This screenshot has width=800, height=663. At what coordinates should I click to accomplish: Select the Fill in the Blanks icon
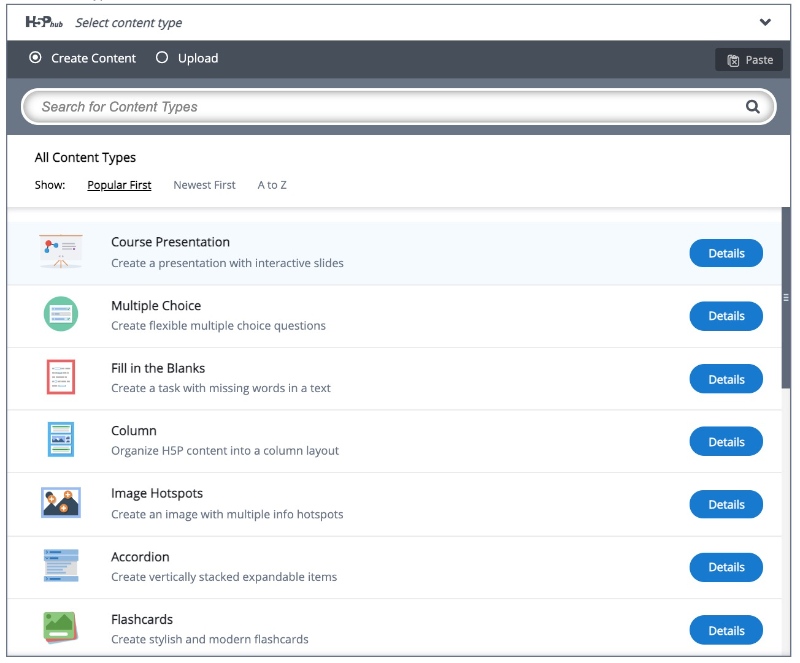tap(59, 378)
